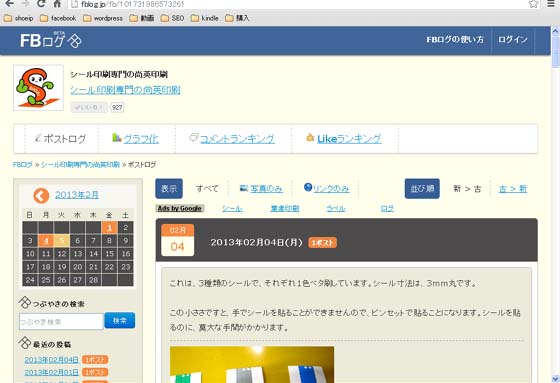This screenshot has height=383, width=560.
Task: Click the browser back arrow
Action: (x=10, y=4)
